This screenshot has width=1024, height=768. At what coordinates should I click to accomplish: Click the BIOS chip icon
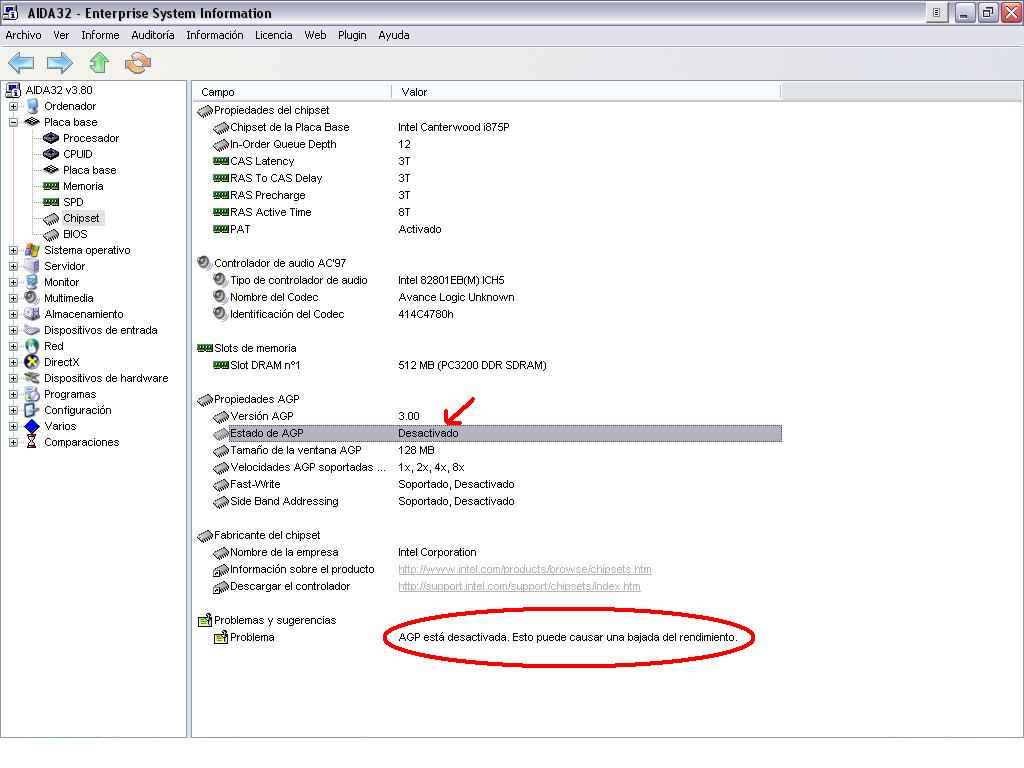tap(51, 234)
